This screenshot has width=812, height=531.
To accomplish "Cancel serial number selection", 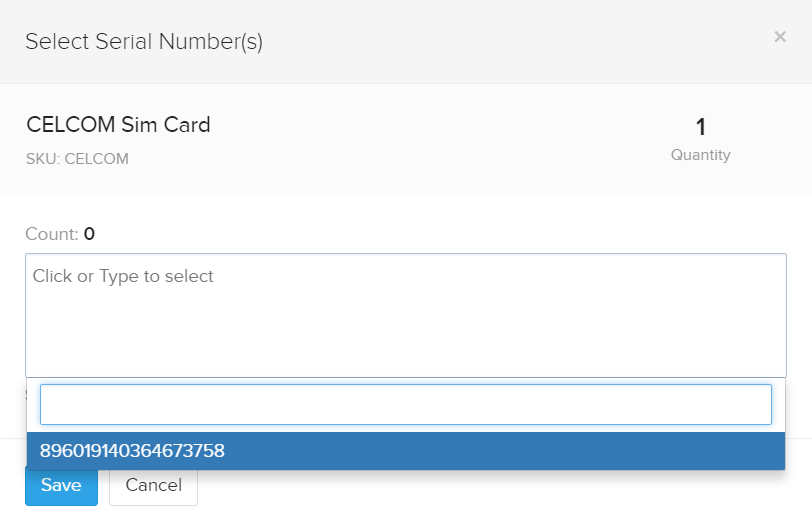I will click(153, 485).
